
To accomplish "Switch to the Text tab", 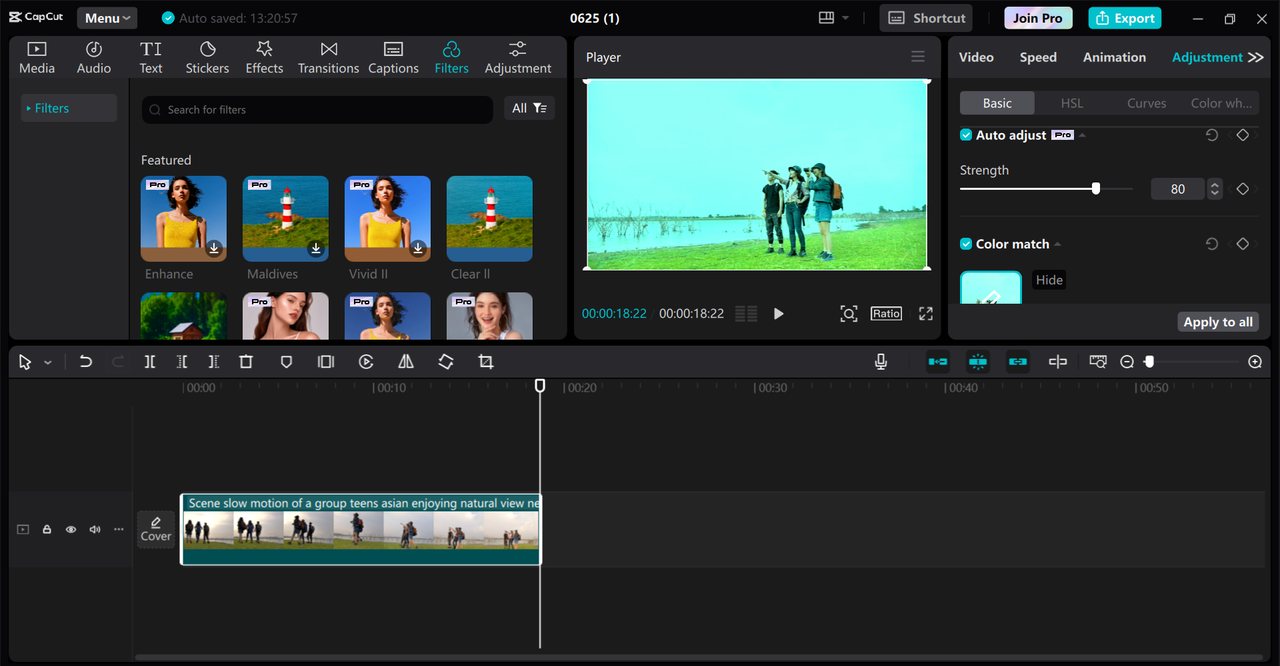I will point(151,58).
